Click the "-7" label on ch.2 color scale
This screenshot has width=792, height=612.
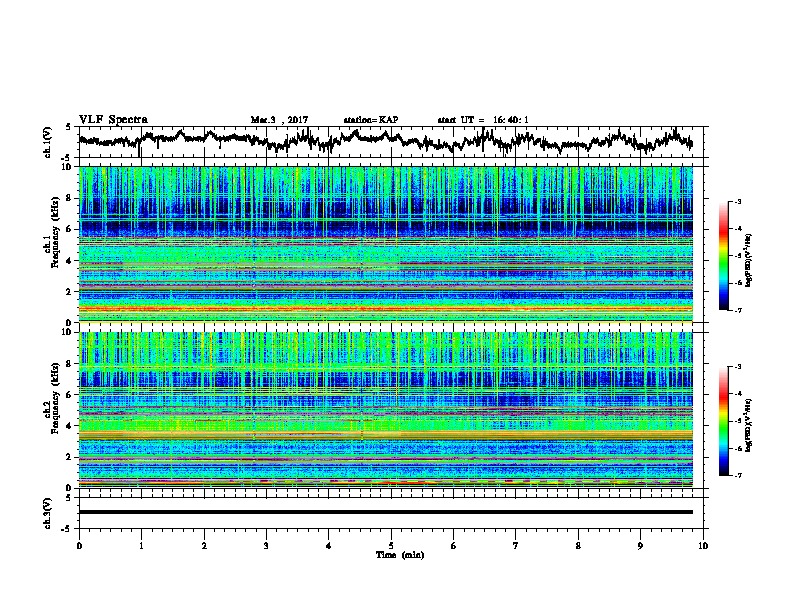737,475
